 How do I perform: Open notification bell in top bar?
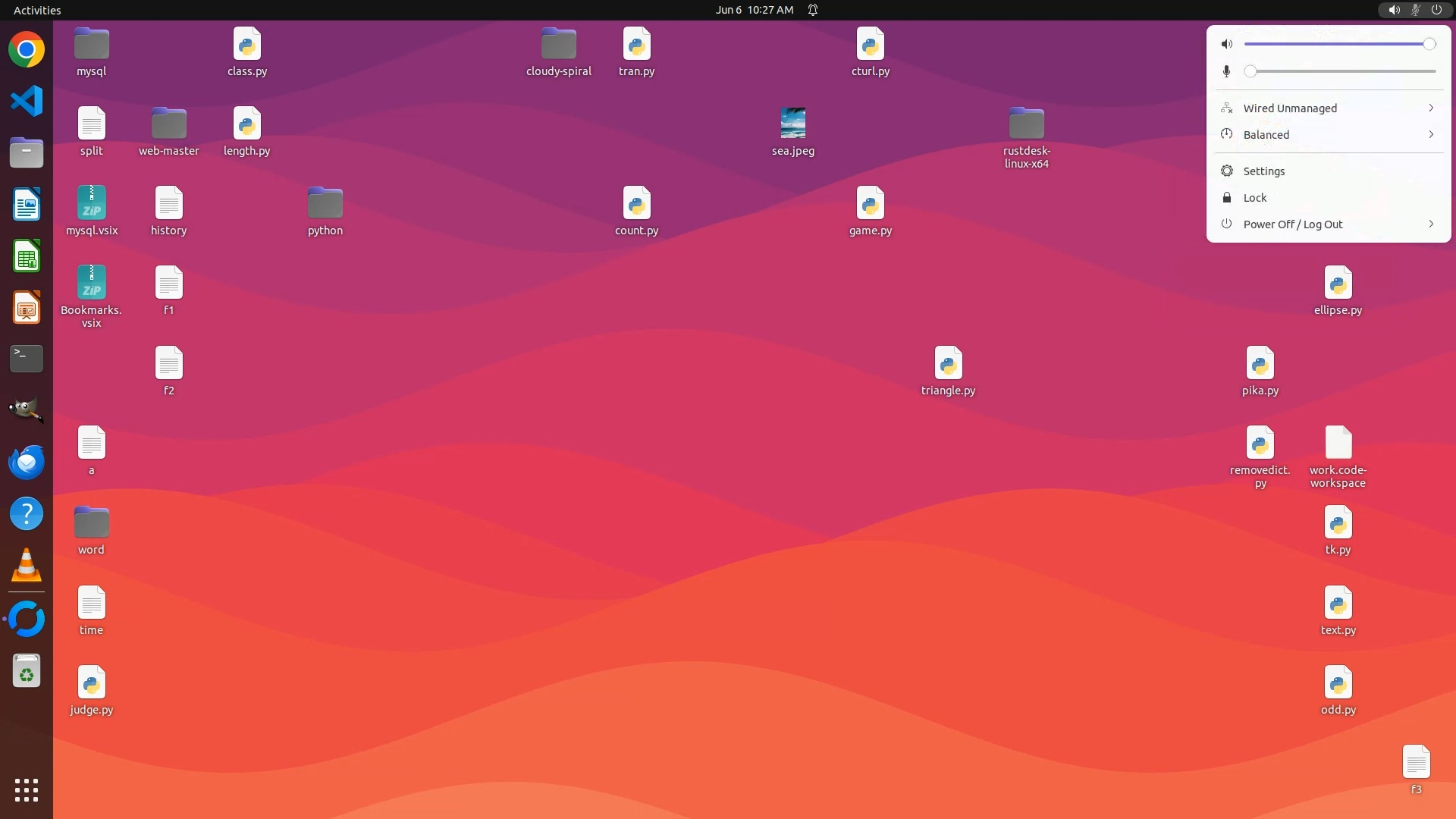pos(813,10)
